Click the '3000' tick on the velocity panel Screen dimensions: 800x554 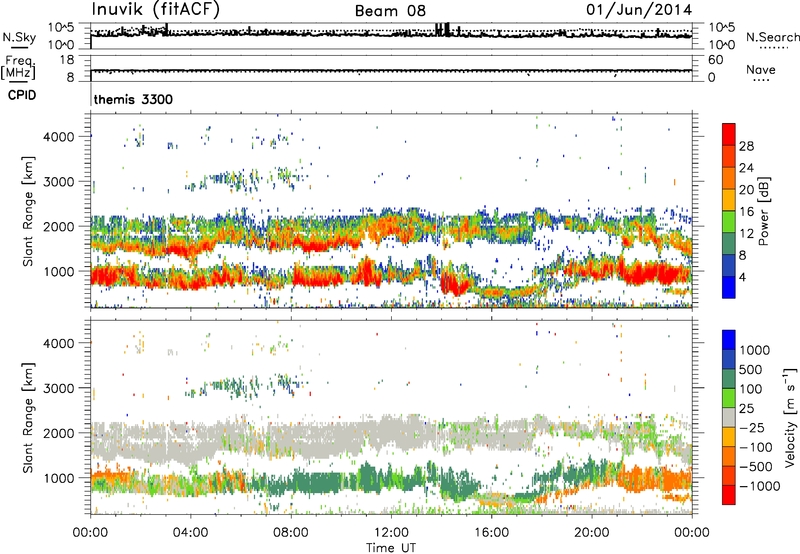pos(59,388)
